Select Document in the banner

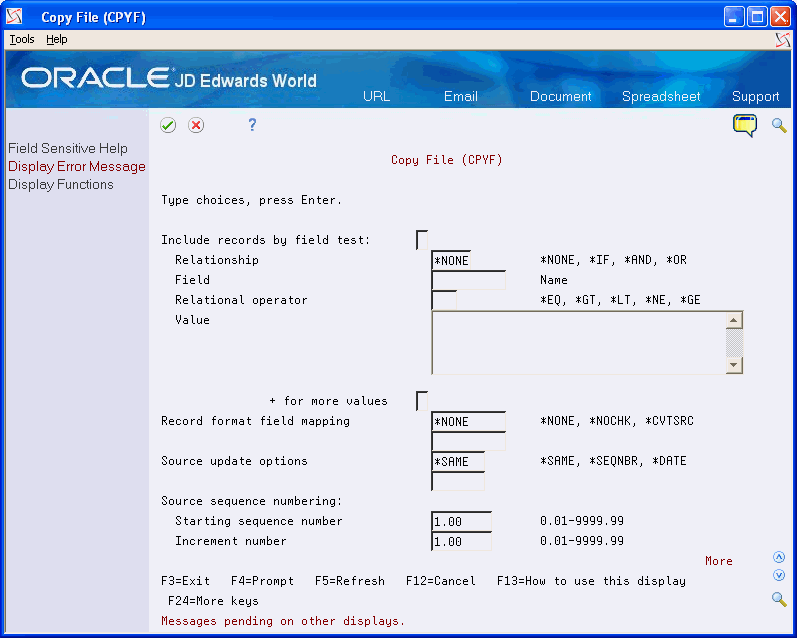pos(561,96)
